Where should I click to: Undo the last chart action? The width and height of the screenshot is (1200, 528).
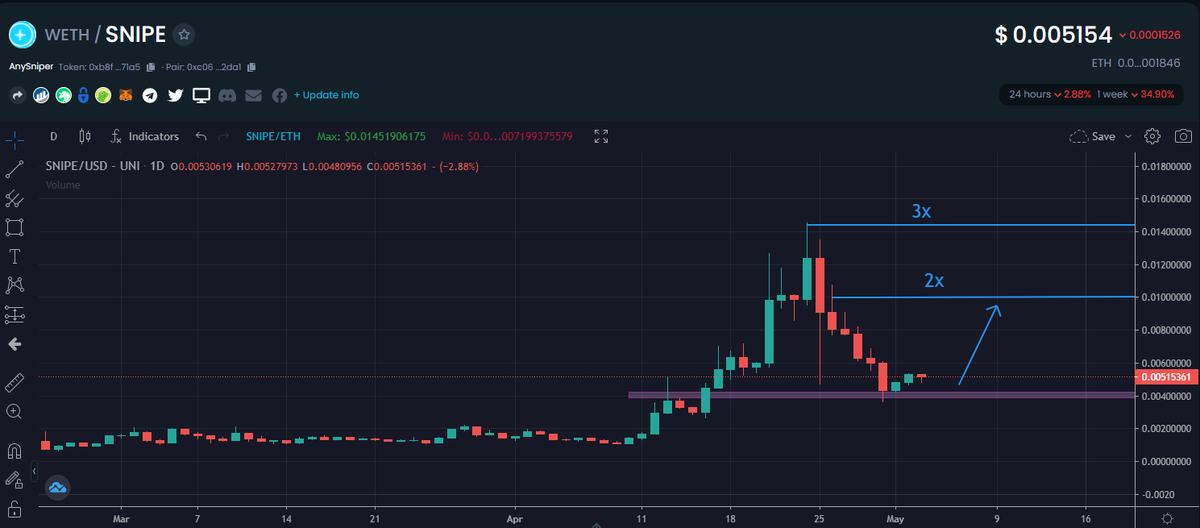pyautogui.click(x=201, y=136)
